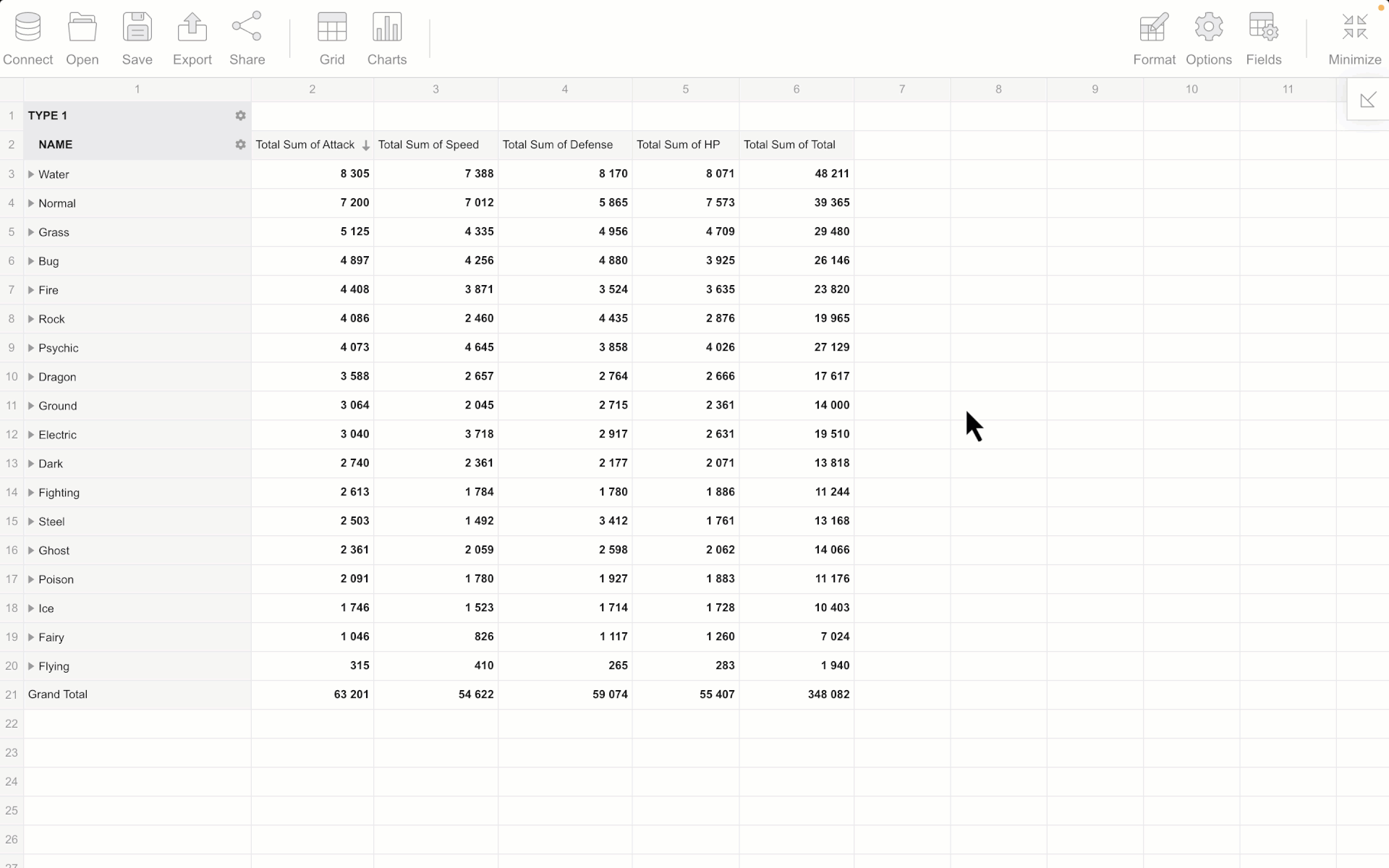Expand the Fire row

point(31,290)
